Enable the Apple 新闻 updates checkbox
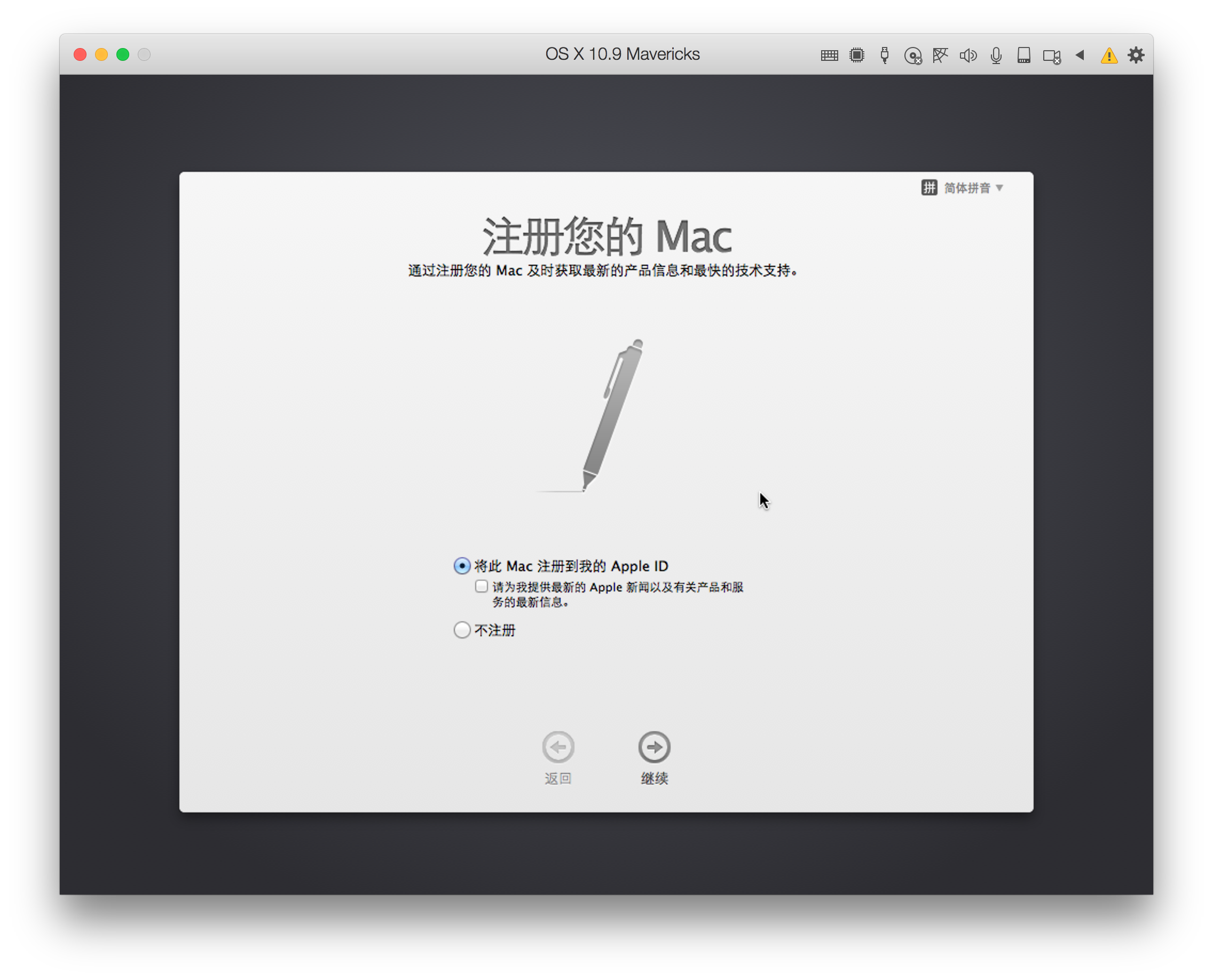Screen dimensions: 1213x980 click(481, 587)
